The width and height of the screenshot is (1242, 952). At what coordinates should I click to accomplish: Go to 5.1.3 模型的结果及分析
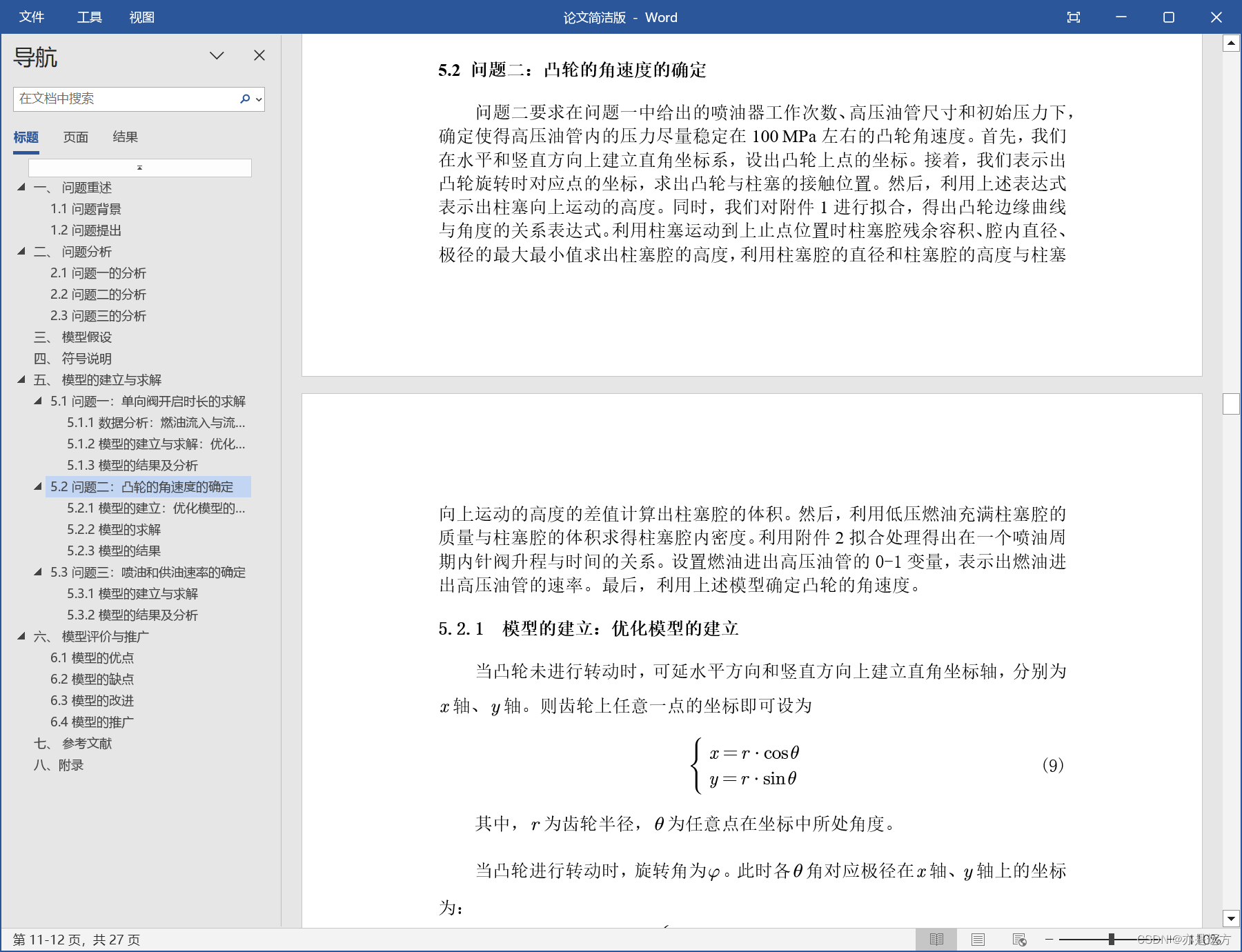coord(132,466)
